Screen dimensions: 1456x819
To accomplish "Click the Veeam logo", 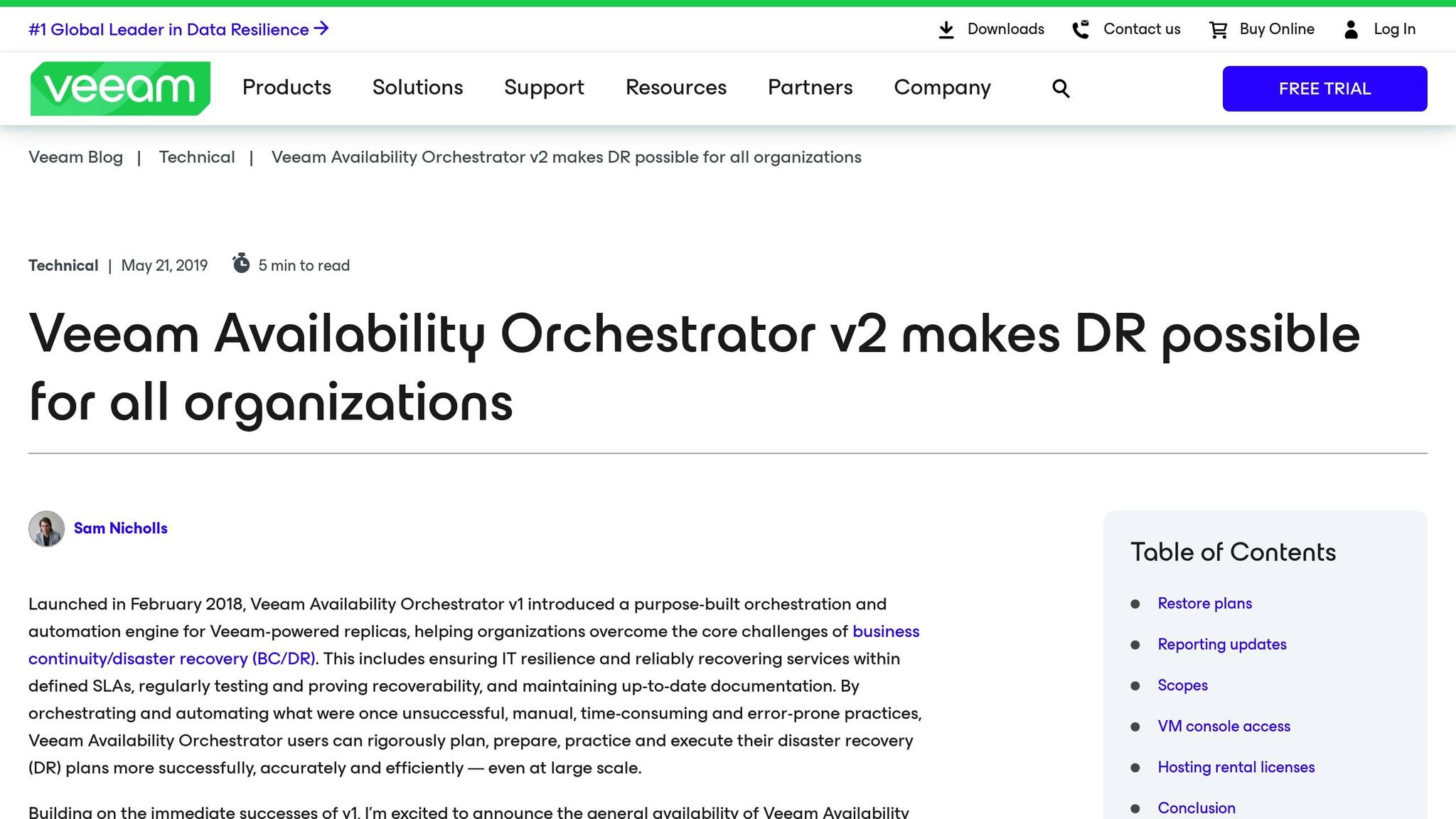I will (120, 88).
